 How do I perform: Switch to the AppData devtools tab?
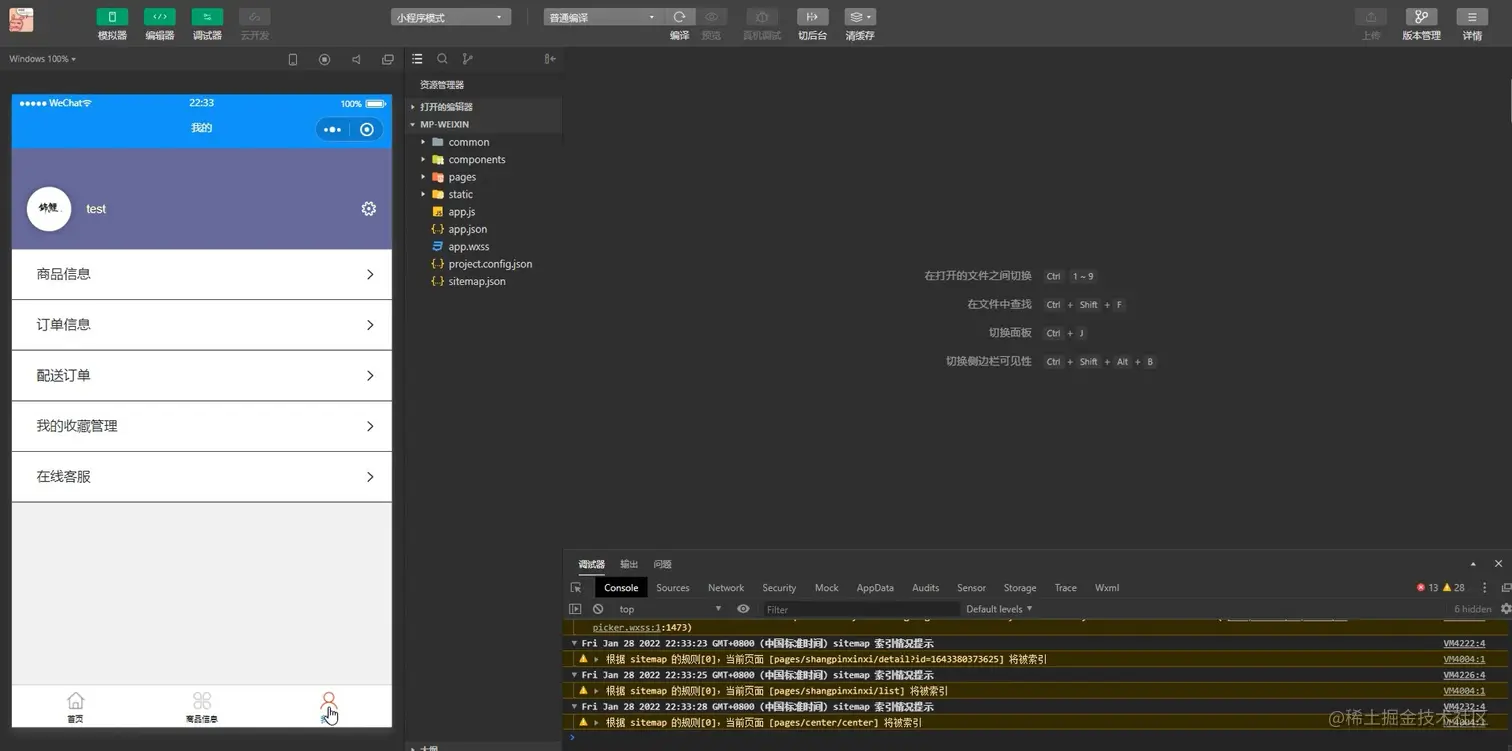click(875, 588)
